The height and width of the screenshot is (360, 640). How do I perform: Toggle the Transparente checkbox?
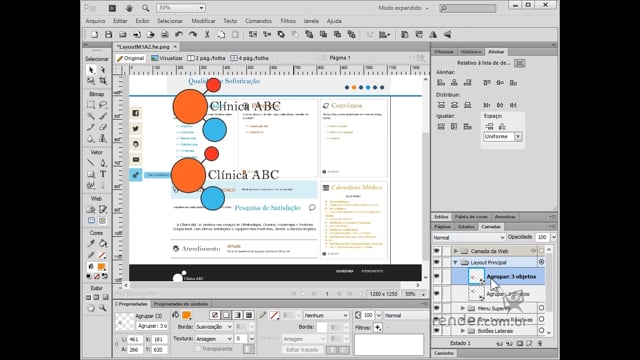click(x=198, y=349)
